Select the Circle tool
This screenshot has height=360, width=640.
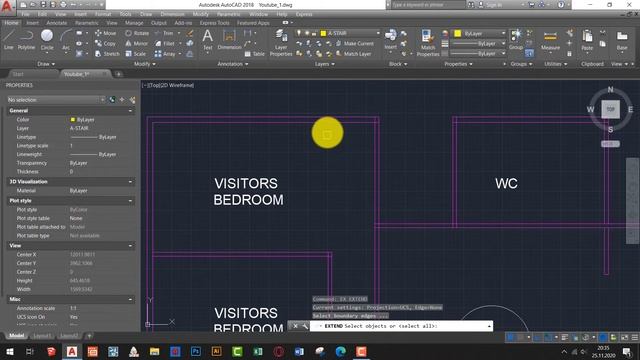point(47,40)
